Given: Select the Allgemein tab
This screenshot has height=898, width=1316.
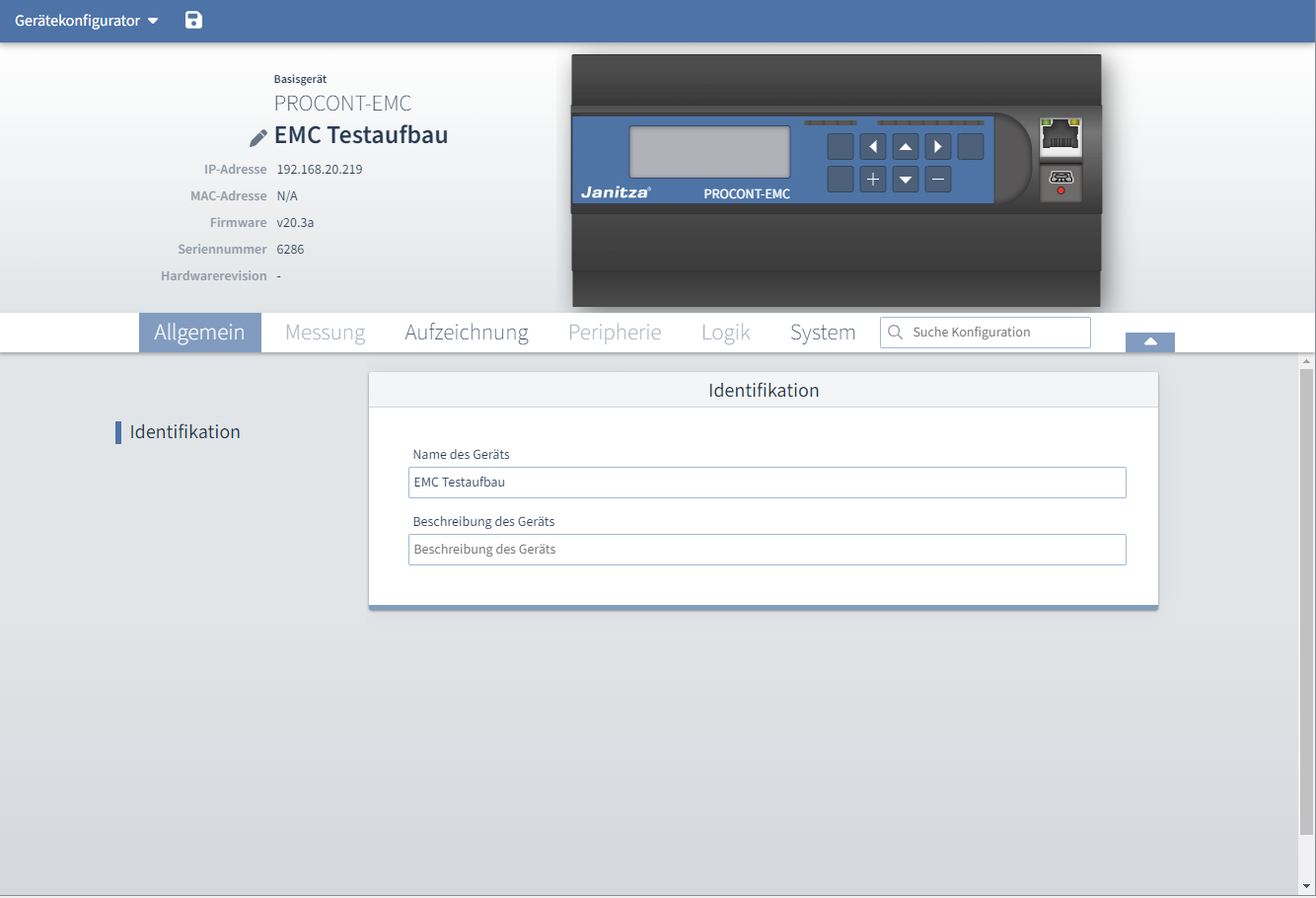Looking at the screenshot, I should 199,333.
